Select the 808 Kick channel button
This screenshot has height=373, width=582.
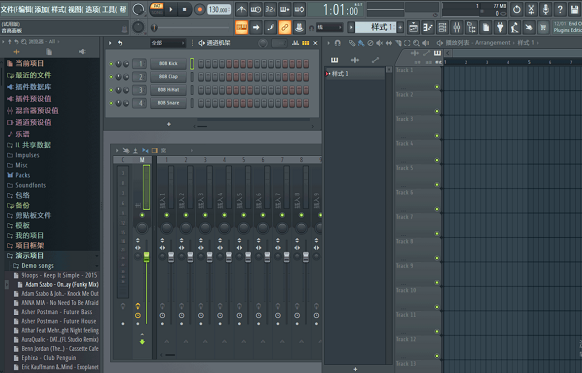[x=168, y=63]
